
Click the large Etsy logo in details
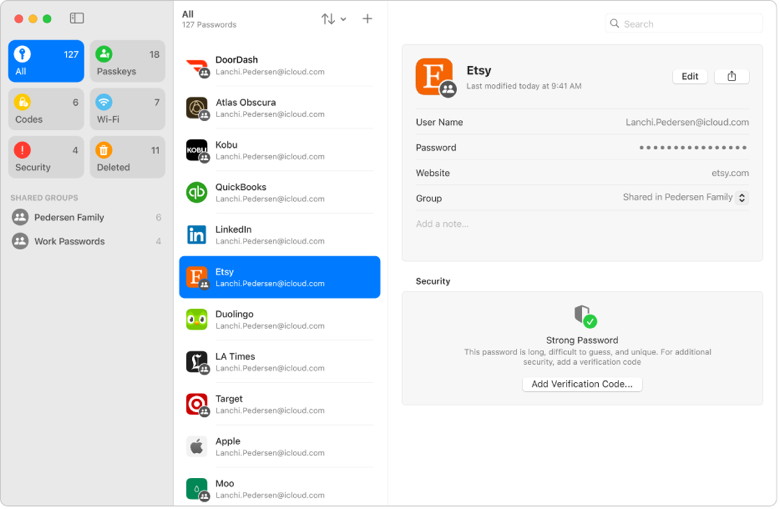[x=435, y=77]
